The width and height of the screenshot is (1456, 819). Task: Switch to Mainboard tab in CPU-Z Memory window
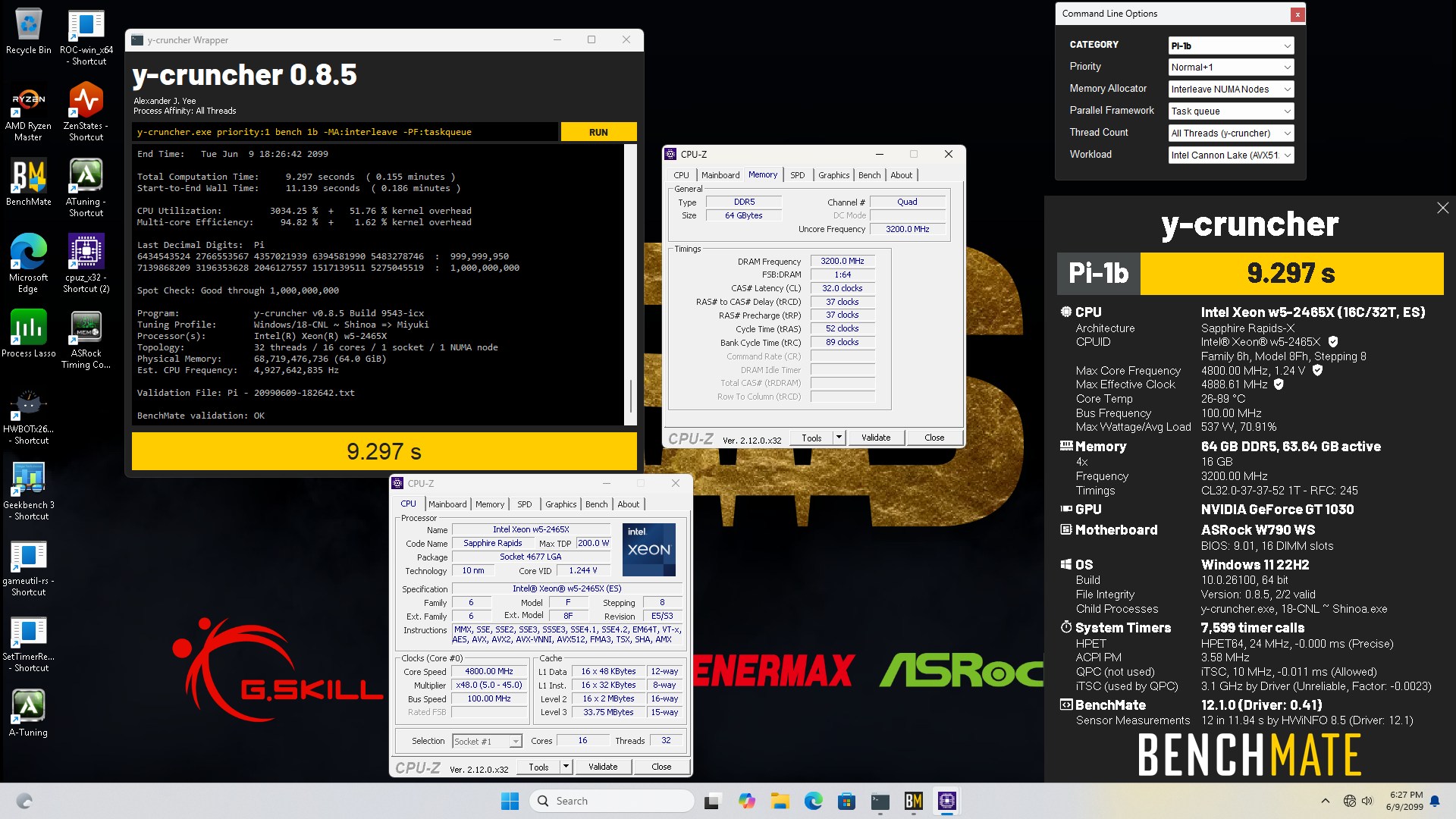720,175
